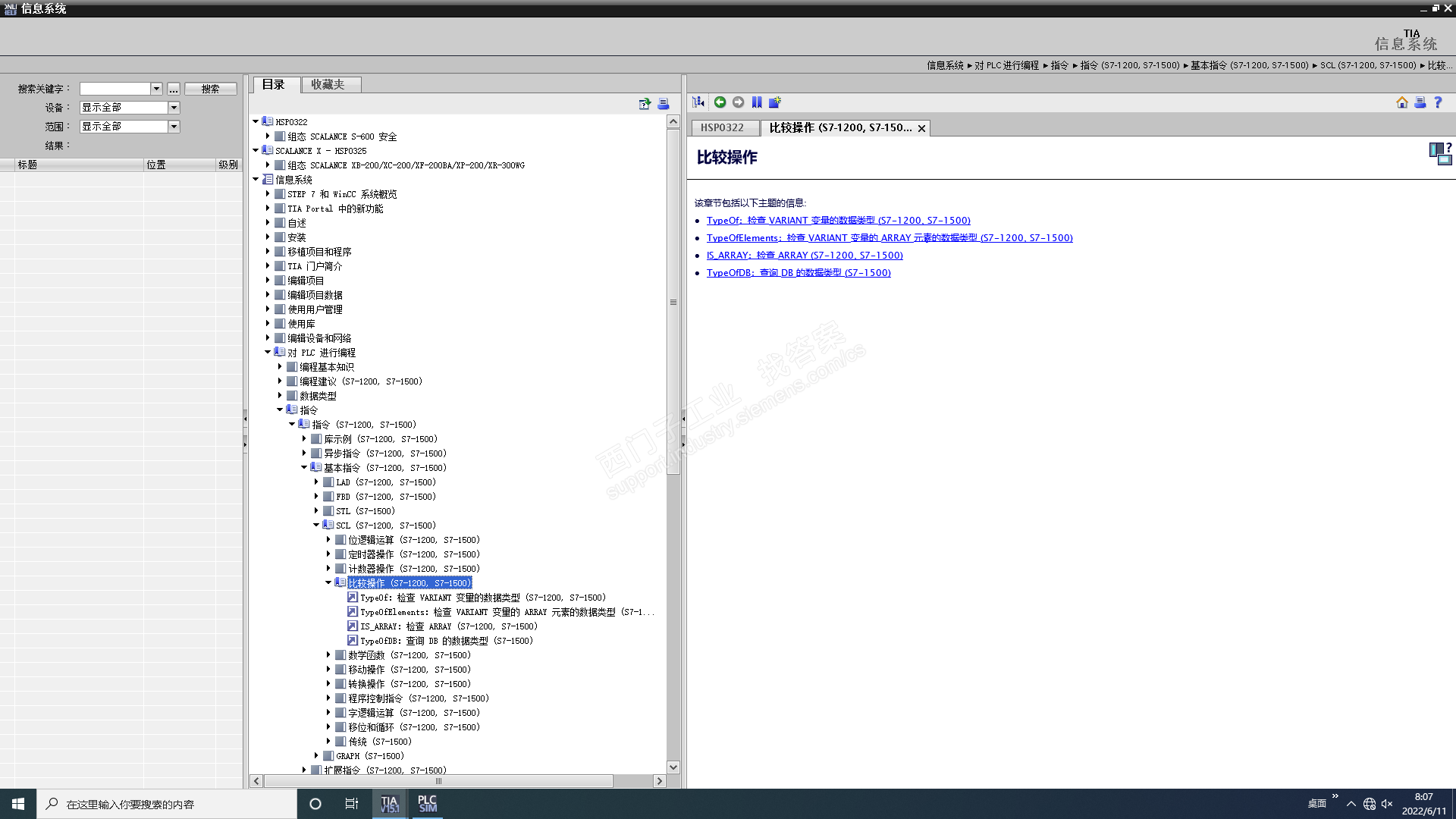Switch to the HSP0322 content tab
Viewport: 1456px width, 819px height.
coord(721,128)
